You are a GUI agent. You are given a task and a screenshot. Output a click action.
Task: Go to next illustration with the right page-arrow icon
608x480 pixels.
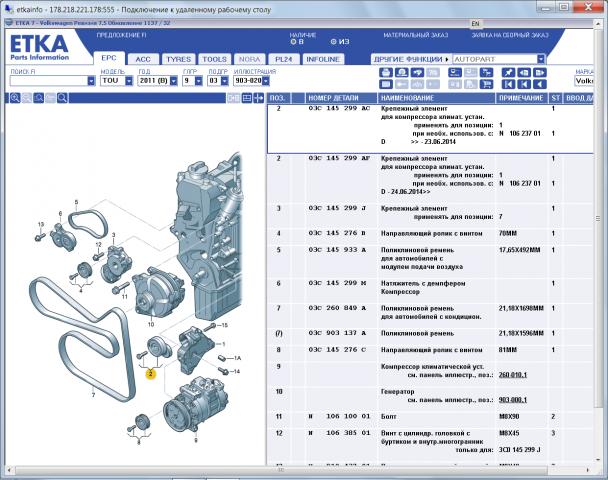coord(540,73)
